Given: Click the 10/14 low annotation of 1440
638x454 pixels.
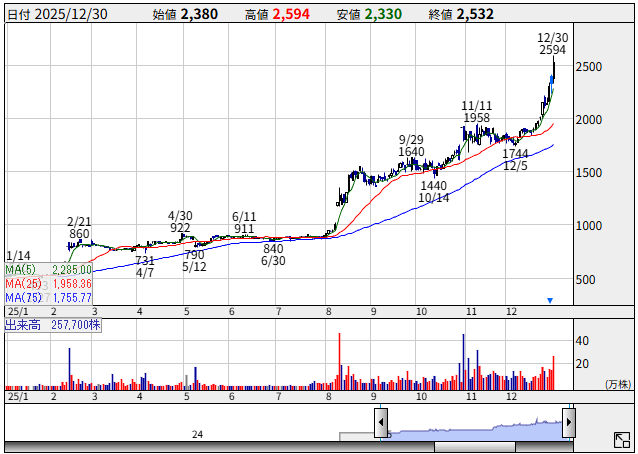Looking at the screenshot, I should point(433,192).
